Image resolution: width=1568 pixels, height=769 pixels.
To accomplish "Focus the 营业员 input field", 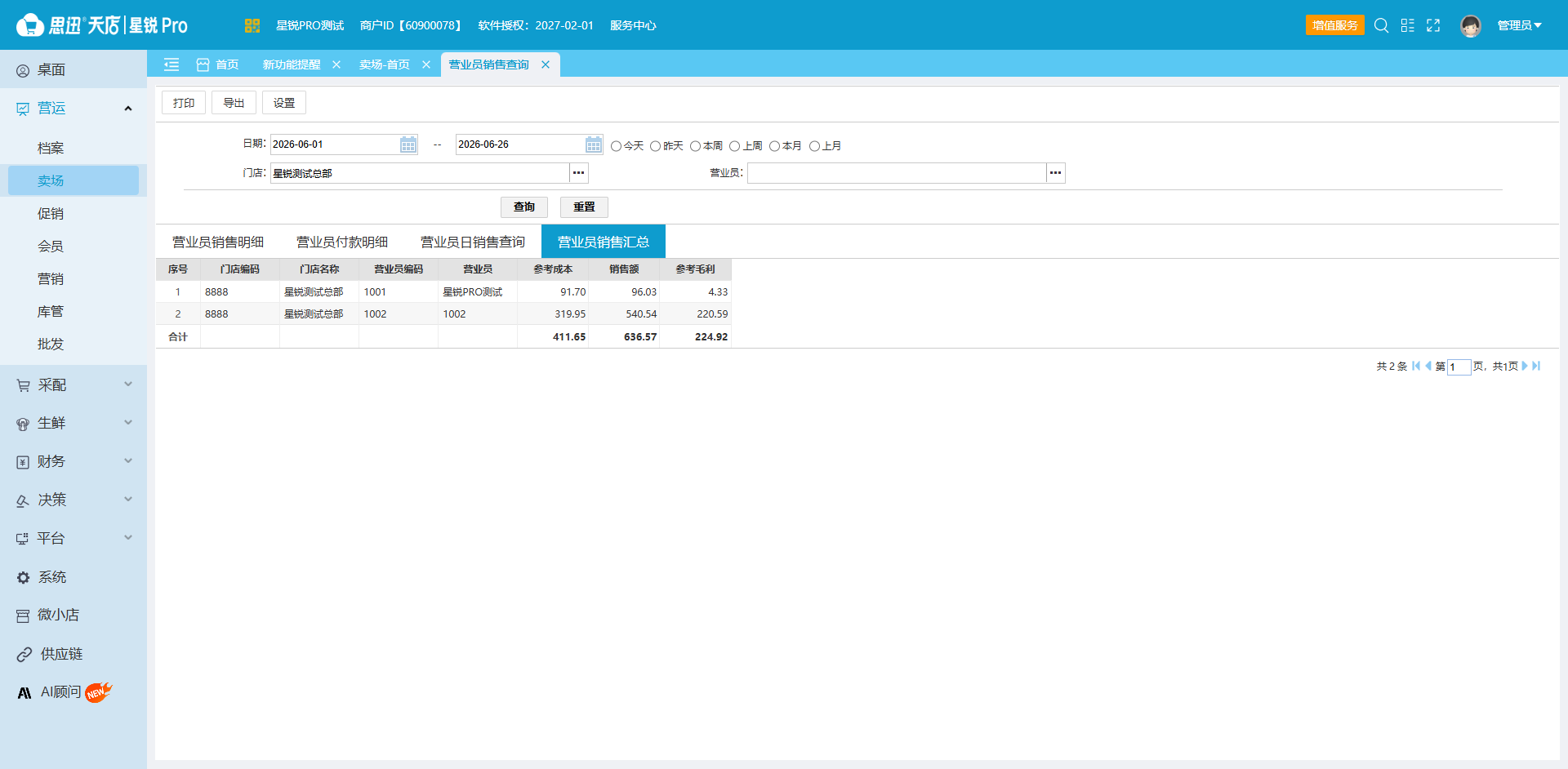I will (x=897, y=173).
